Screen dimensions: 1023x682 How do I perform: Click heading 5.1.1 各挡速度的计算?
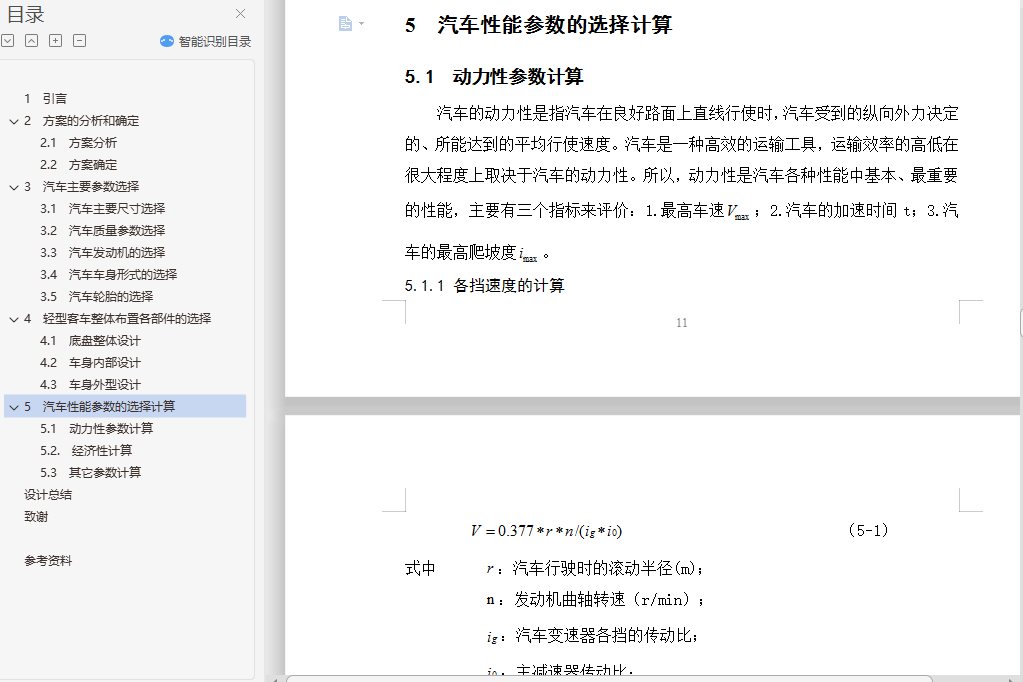(x=485, y=286)
